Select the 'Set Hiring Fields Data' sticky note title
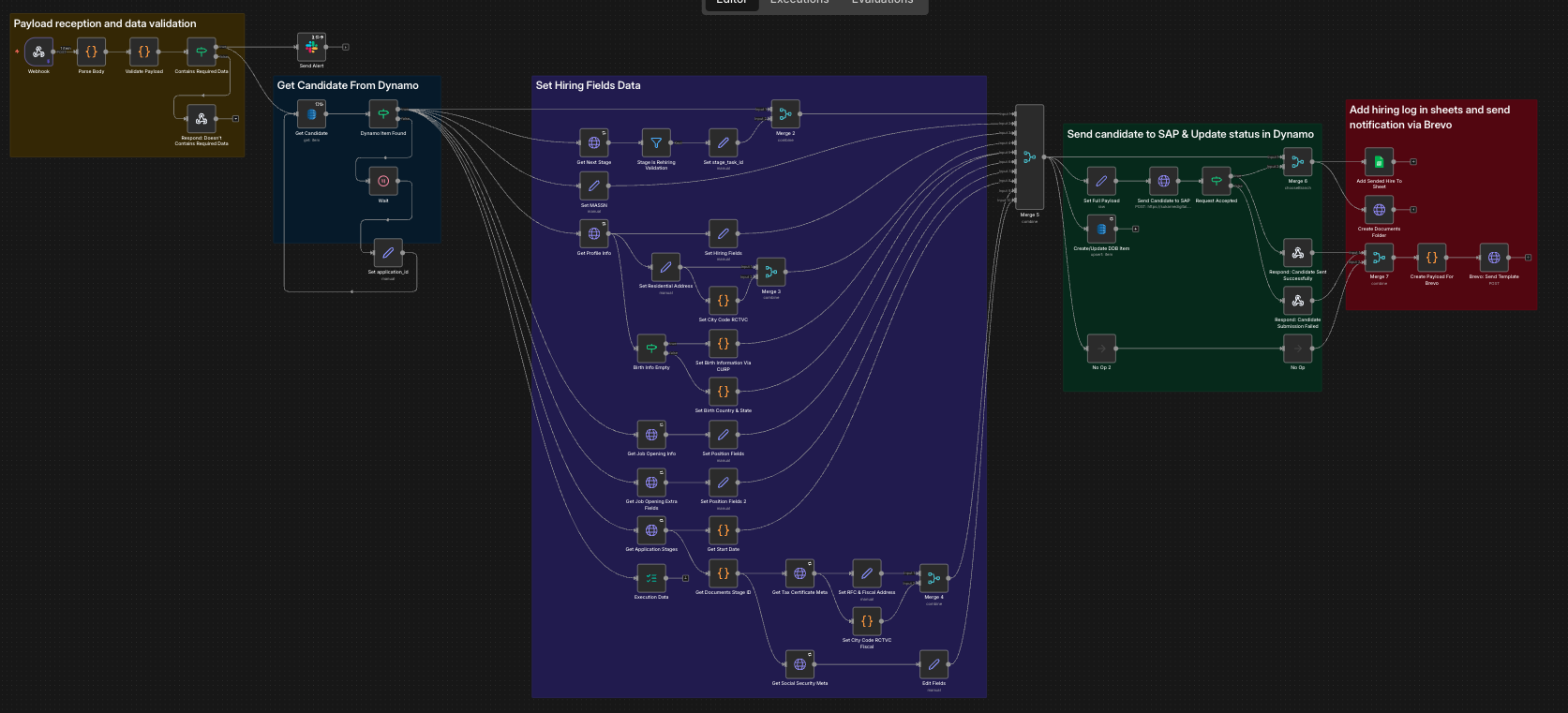The width and height of the screenshot is (1568, 713). pyautogui.click(x=588, y=85)
